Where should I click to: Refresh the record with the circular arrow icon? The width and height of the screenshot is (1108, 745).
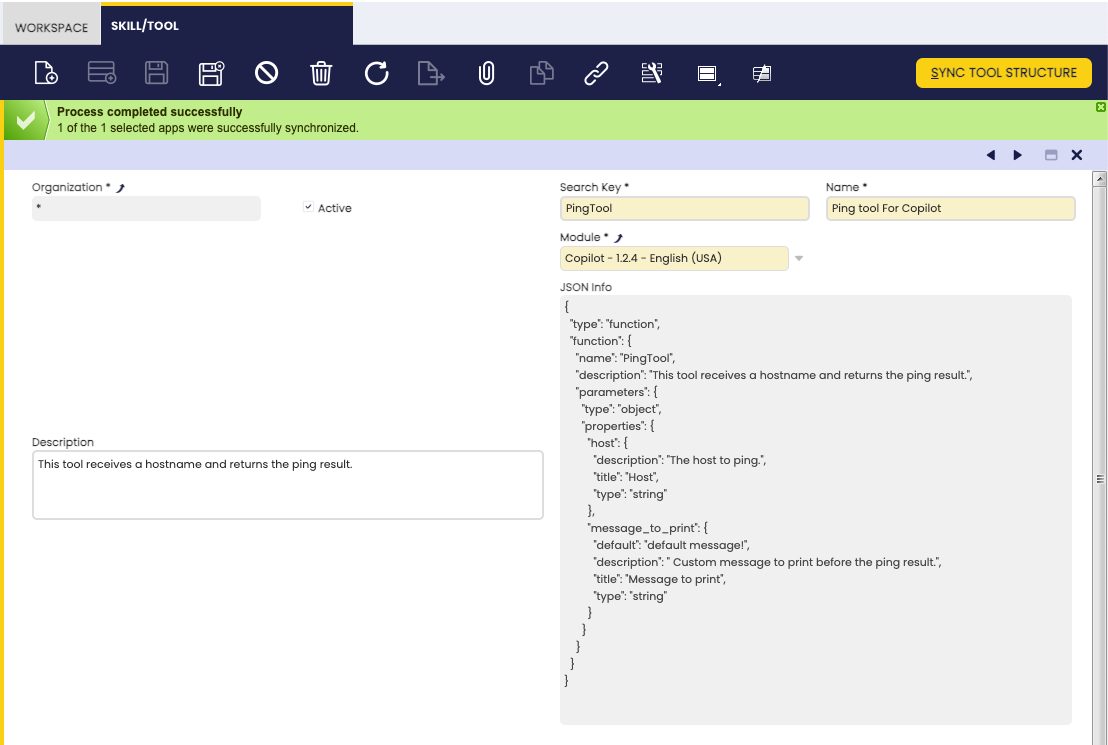[377, 73]
